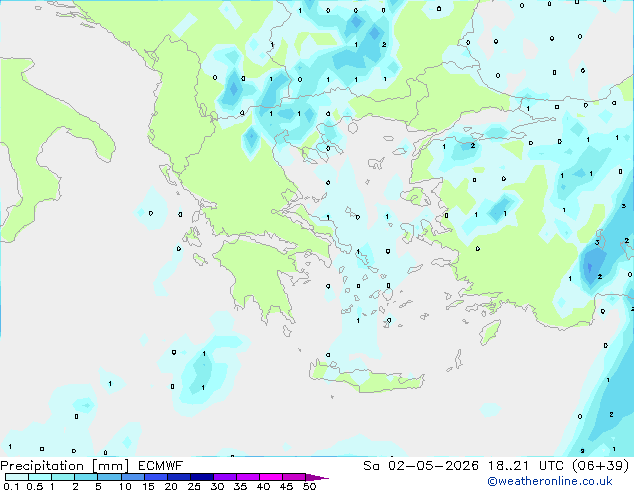Click the 'ECMWF' model label

161,466
